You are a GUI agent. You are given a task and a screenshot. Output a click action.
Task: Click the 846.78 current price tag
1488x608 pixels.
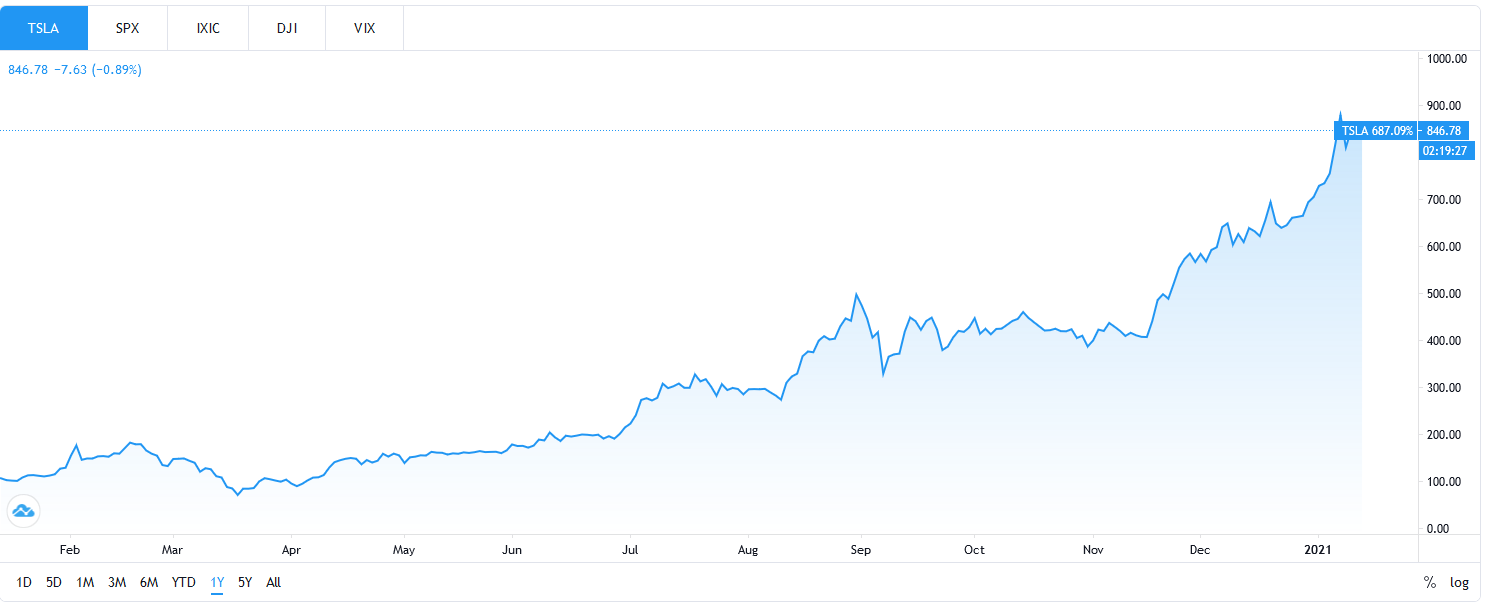[1444, 131]
